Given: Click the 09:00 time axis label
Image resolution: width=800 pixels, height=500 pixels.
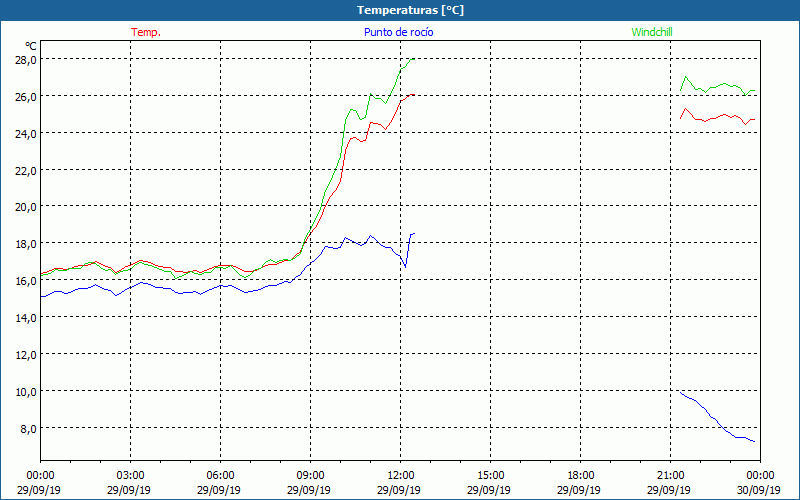Looking at the screenshot, I should coord(310,476).
